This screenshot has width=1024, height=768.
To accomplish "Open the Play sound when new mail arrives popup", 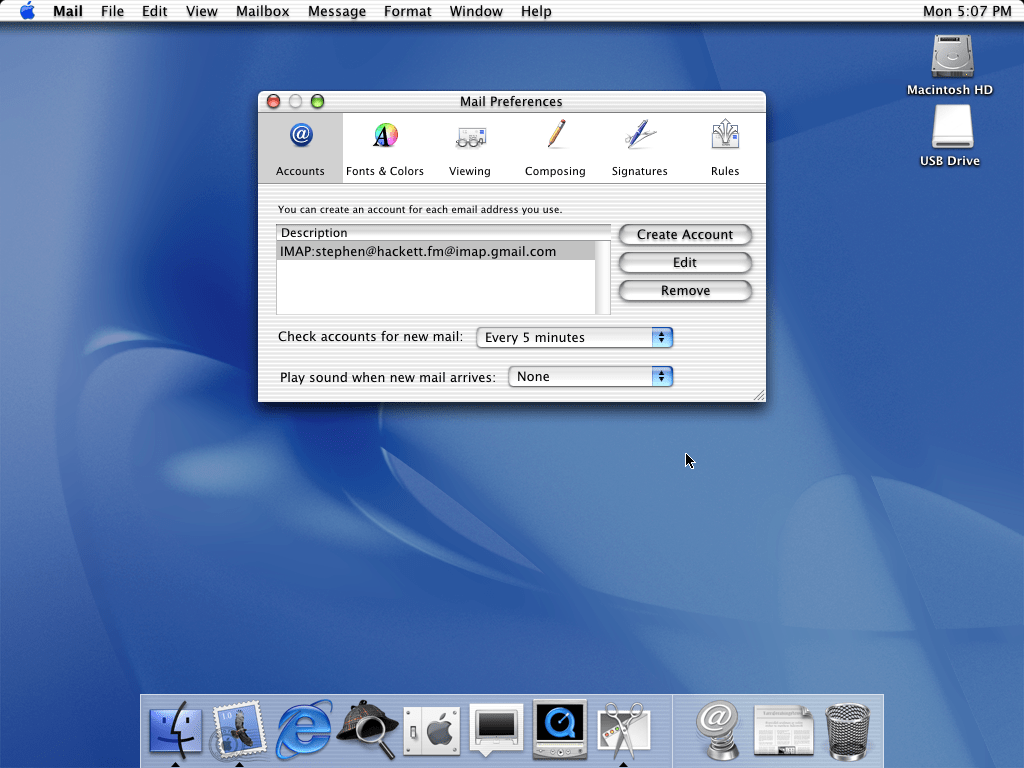I will coord(591,377).
